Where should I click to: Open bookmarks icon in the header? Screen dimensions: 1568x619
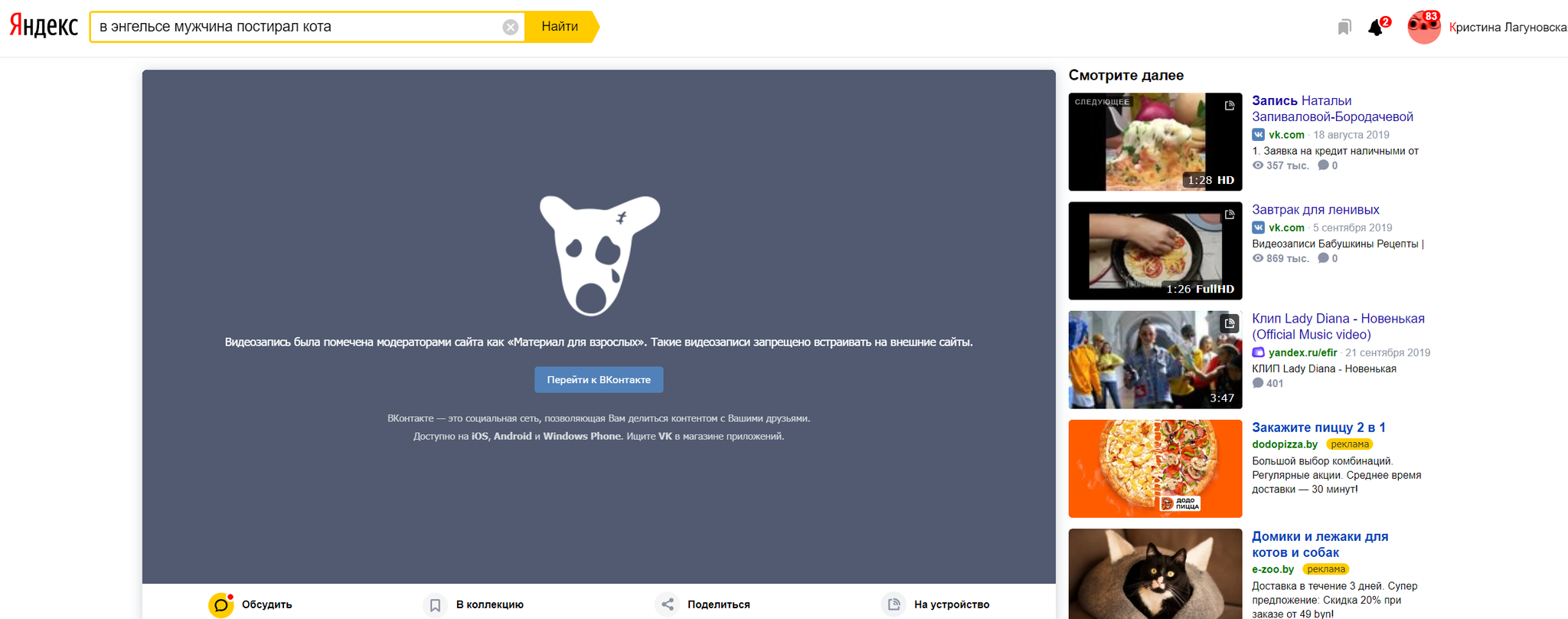point(1344,28)
